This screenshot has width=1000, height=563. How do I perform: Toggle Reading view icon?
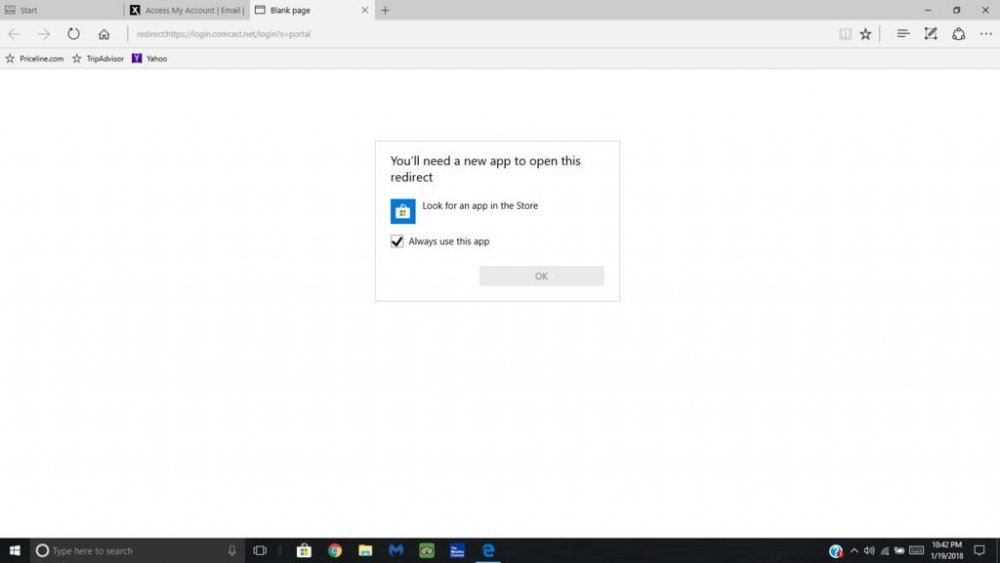click(x=845, y=34)
